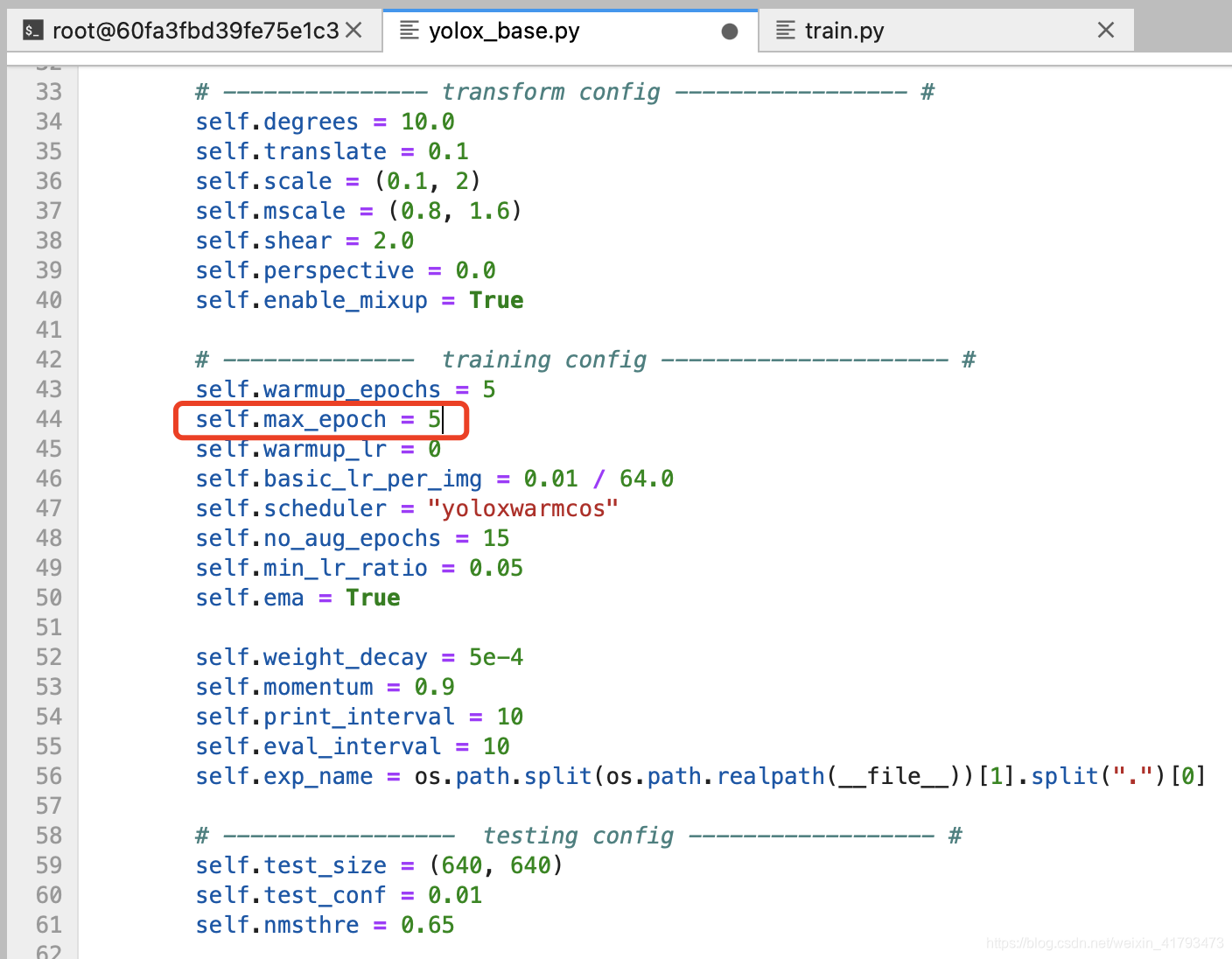Click the self.warmup_epochs = 5 line
This screenshot has width=1232, height=959.
coord(346,389)
